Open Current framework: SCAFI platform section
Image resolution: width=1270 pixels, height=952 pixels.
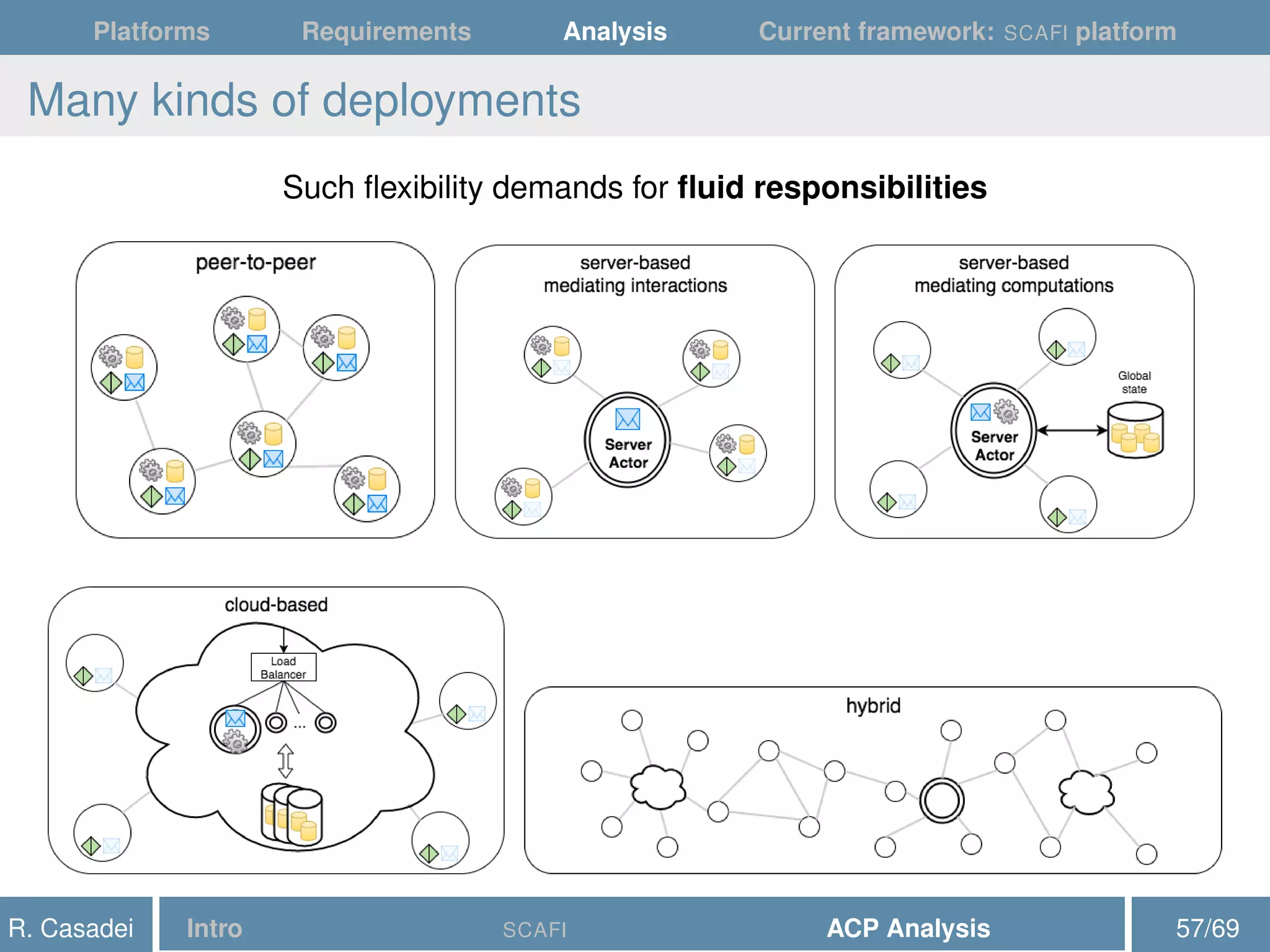[x=967, y=32]
